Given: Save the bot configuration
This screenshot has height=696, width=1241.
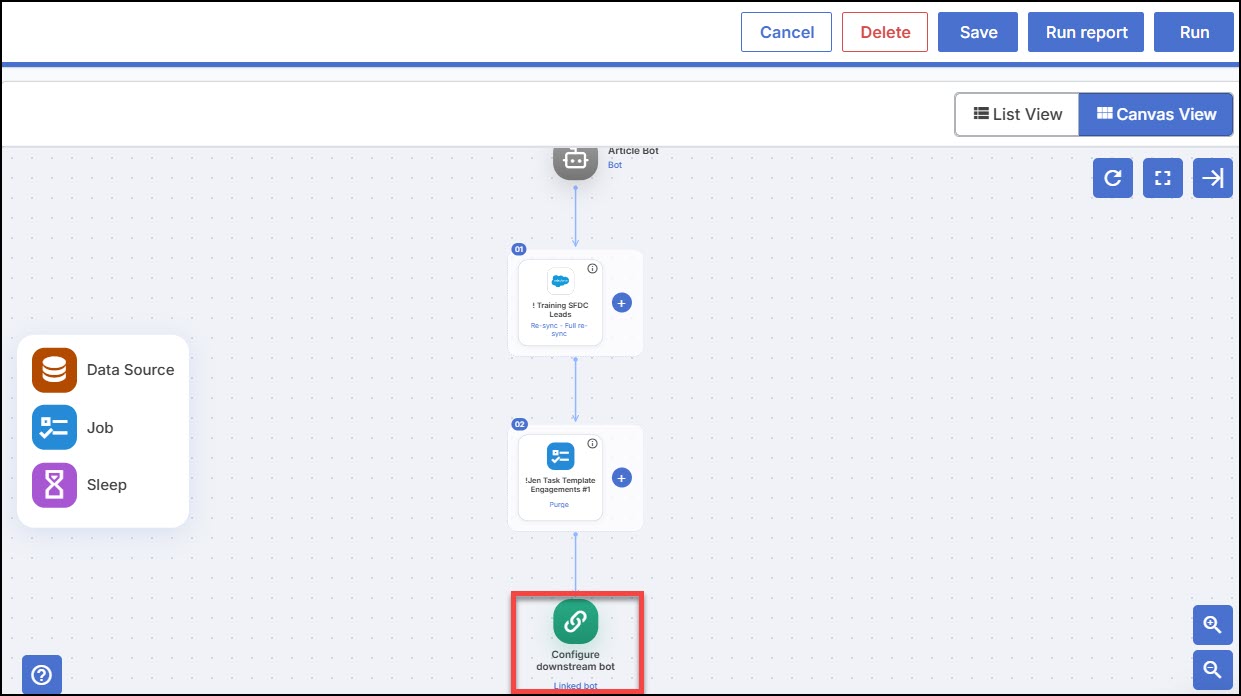Looking at the screenshot, I should 978,32.
